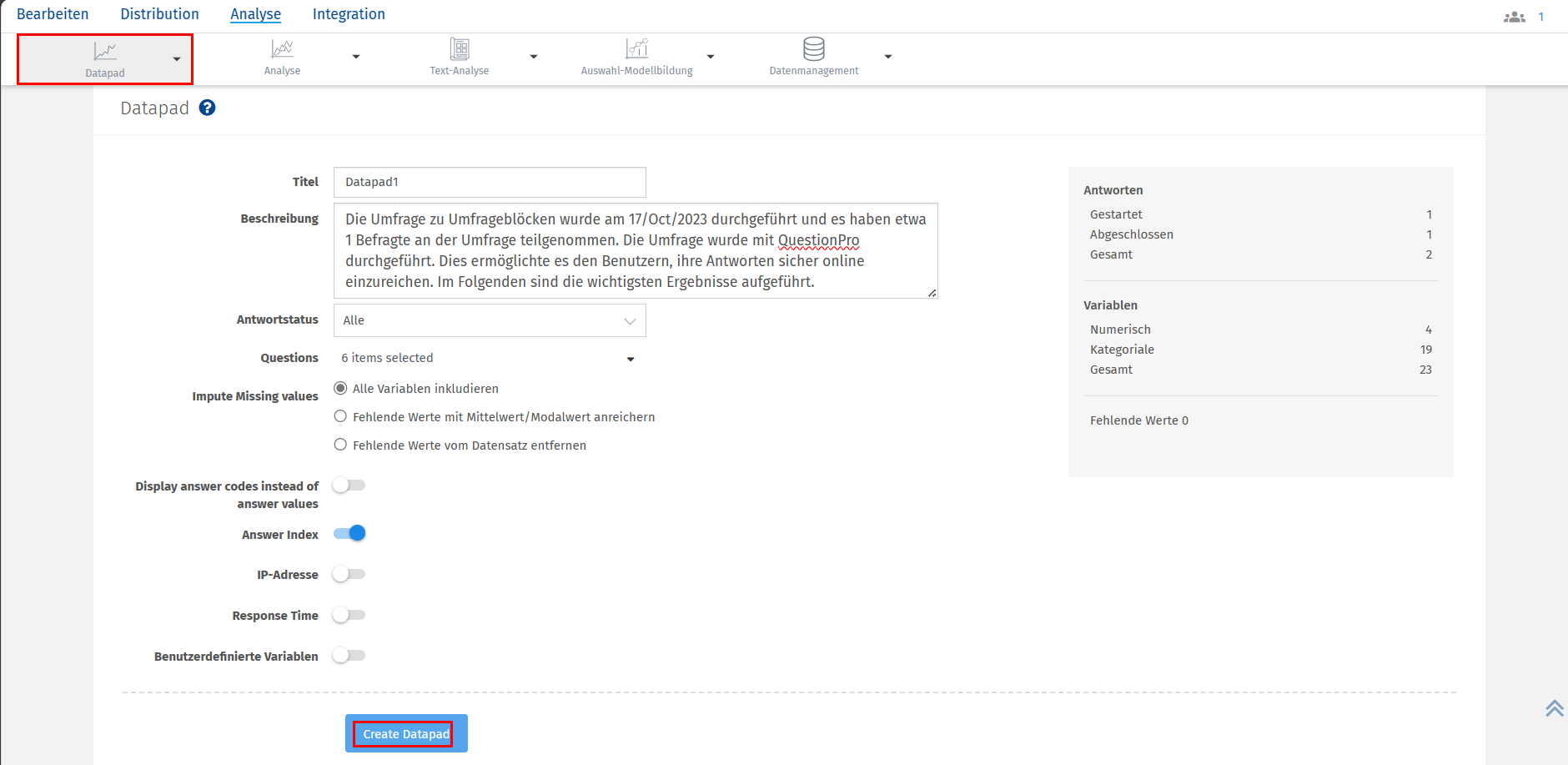Select the Bearbeiten menu item
1568x765 pixels.
click(x=53, y=13)
